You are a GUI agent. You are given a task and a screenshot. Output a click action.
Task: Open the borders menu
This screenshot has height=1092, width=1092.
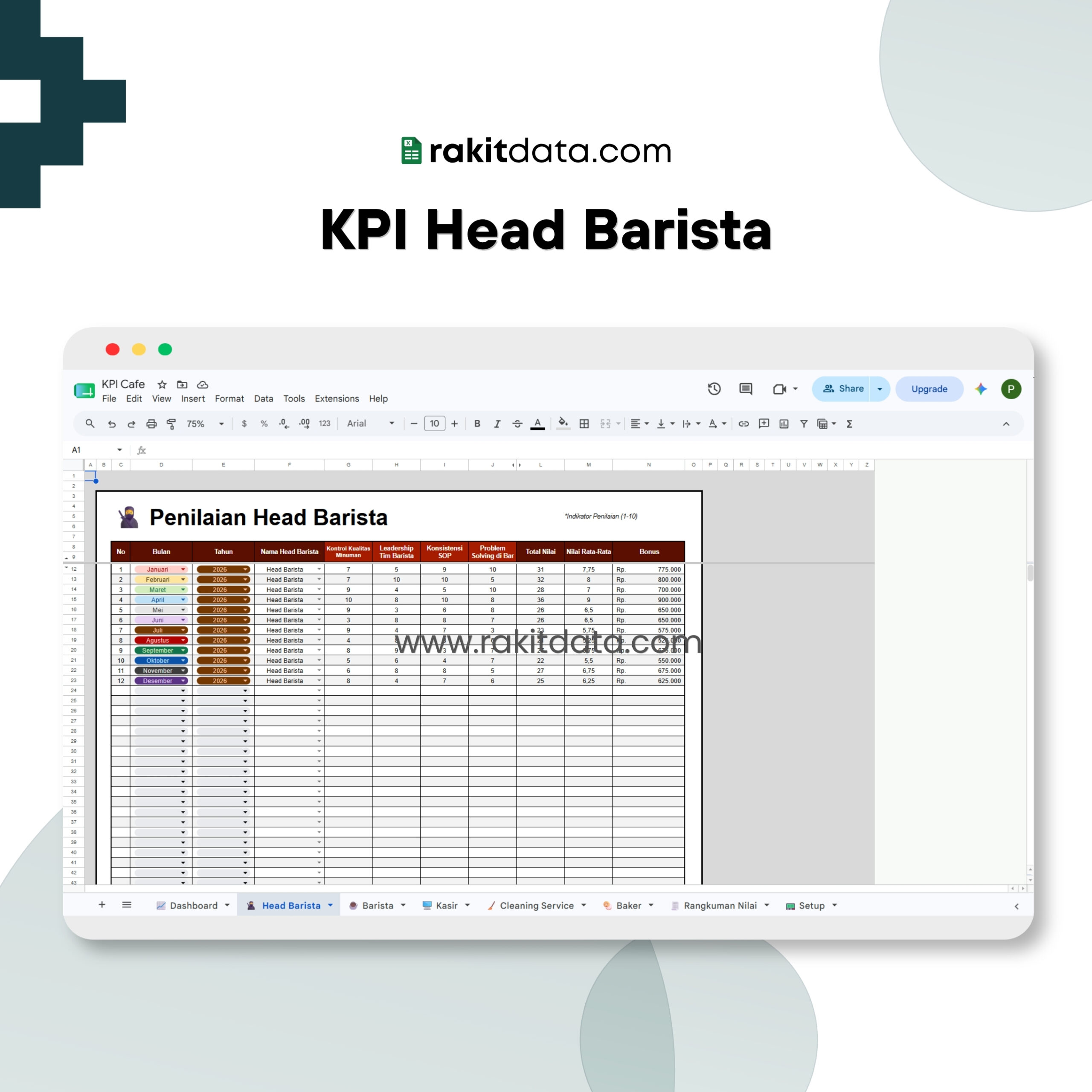[584, 424]
